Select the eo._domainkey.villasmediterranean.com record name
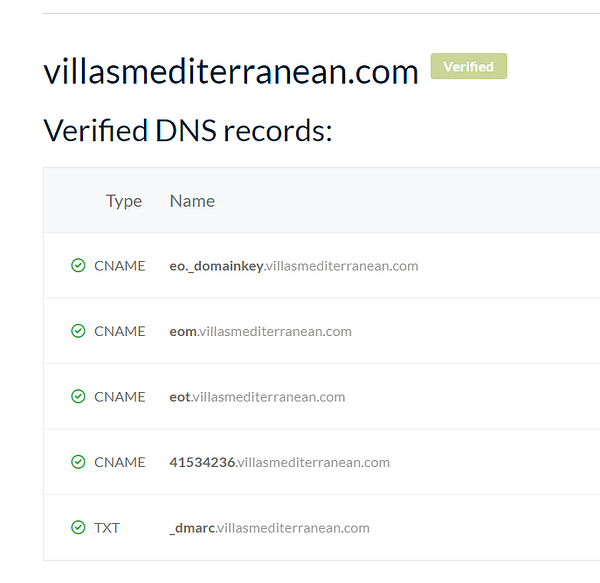The height and width of the screenshot is (583, 600). pyautogui.click(x=293, y=265)
